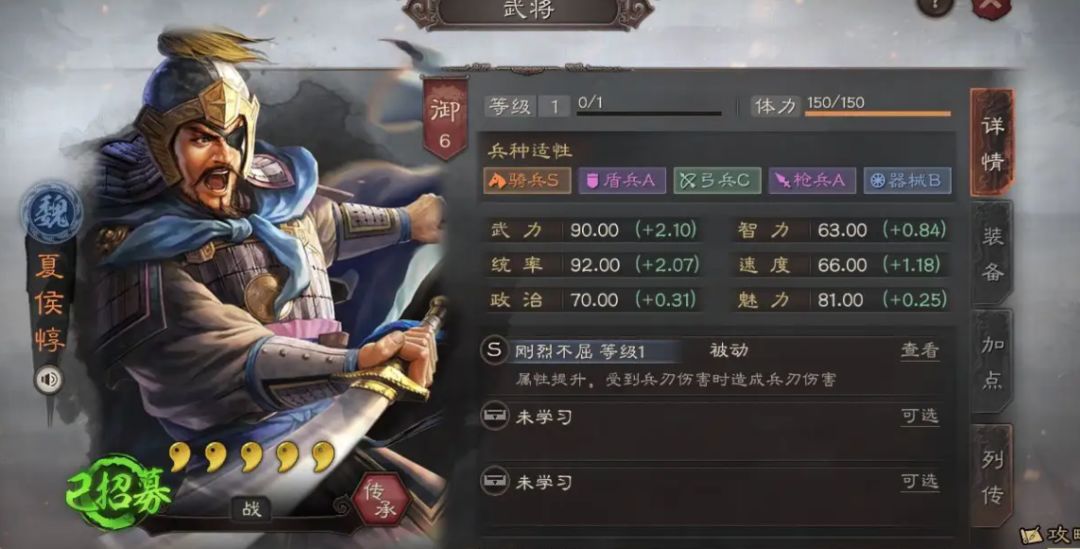Switch to the 加点 attribute points tab
This screenshot has height=549, width=1080.
pos(992,362)
